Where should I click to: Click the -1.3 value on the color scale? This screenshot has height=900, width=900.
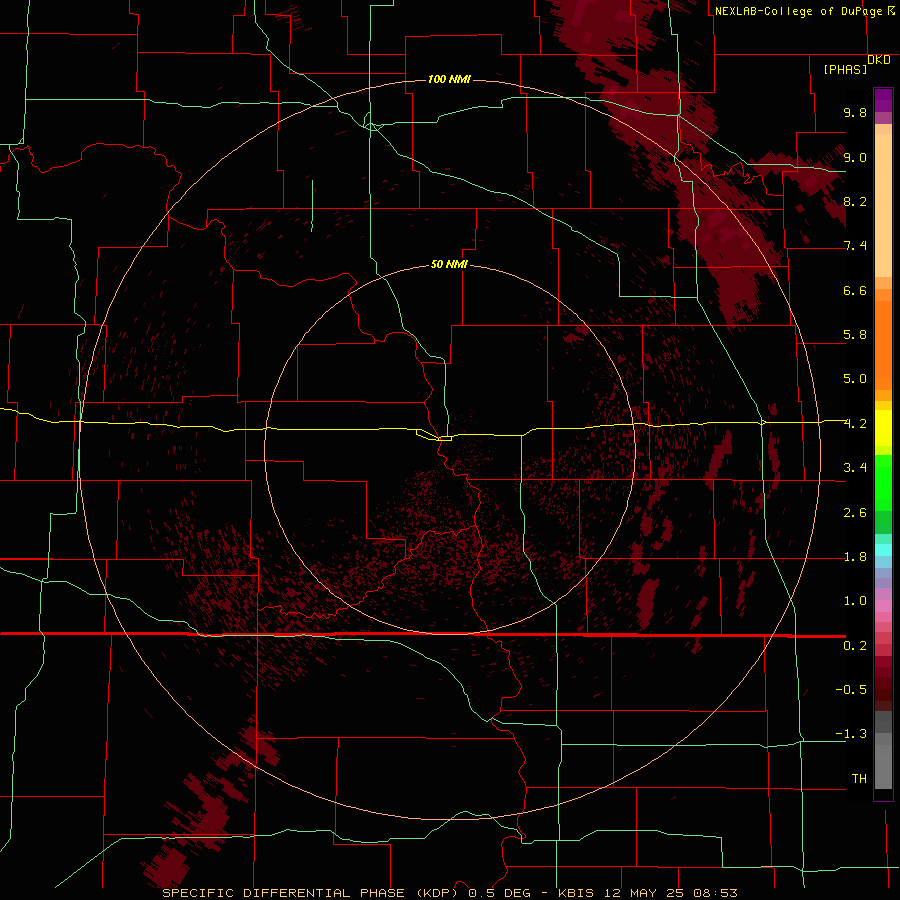[x=851, y=734]
